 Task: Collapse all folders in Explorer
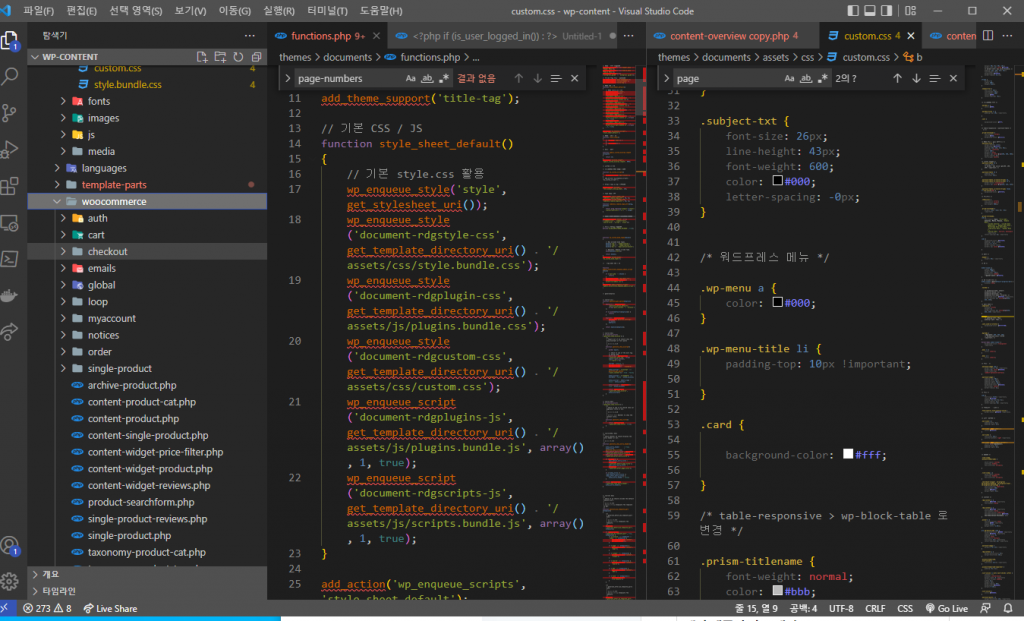pos(256,57)
